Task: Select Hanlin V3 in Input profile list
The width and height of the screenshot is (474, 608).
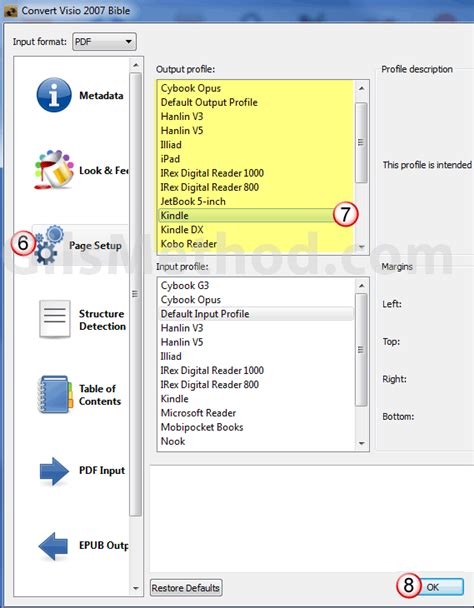Action: pos(256,328)
